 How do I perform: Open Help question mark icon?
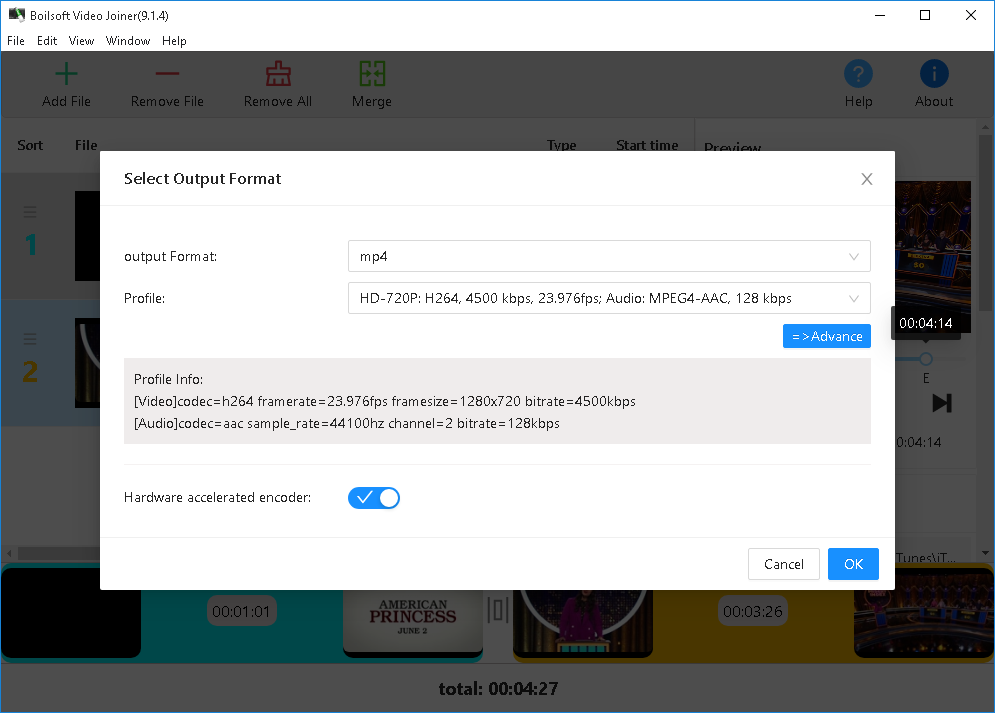tap(858, 74)
